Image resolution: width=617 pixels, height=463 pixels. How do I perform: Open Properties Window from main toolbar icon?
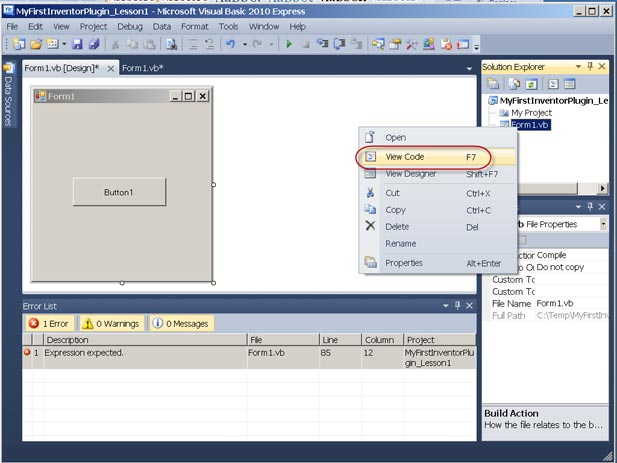395,44
